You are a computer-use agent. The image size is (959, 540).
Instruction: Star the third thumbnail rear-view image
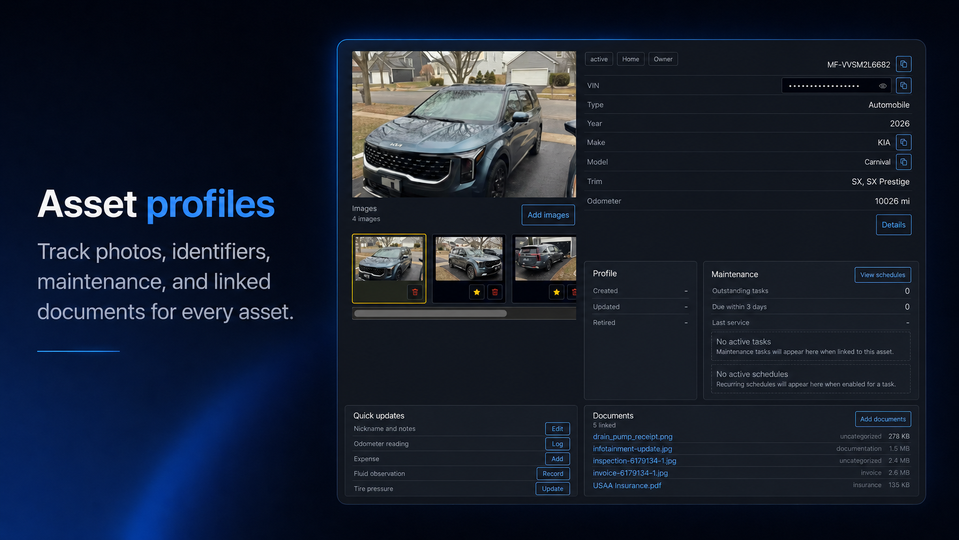coord(556,292)
